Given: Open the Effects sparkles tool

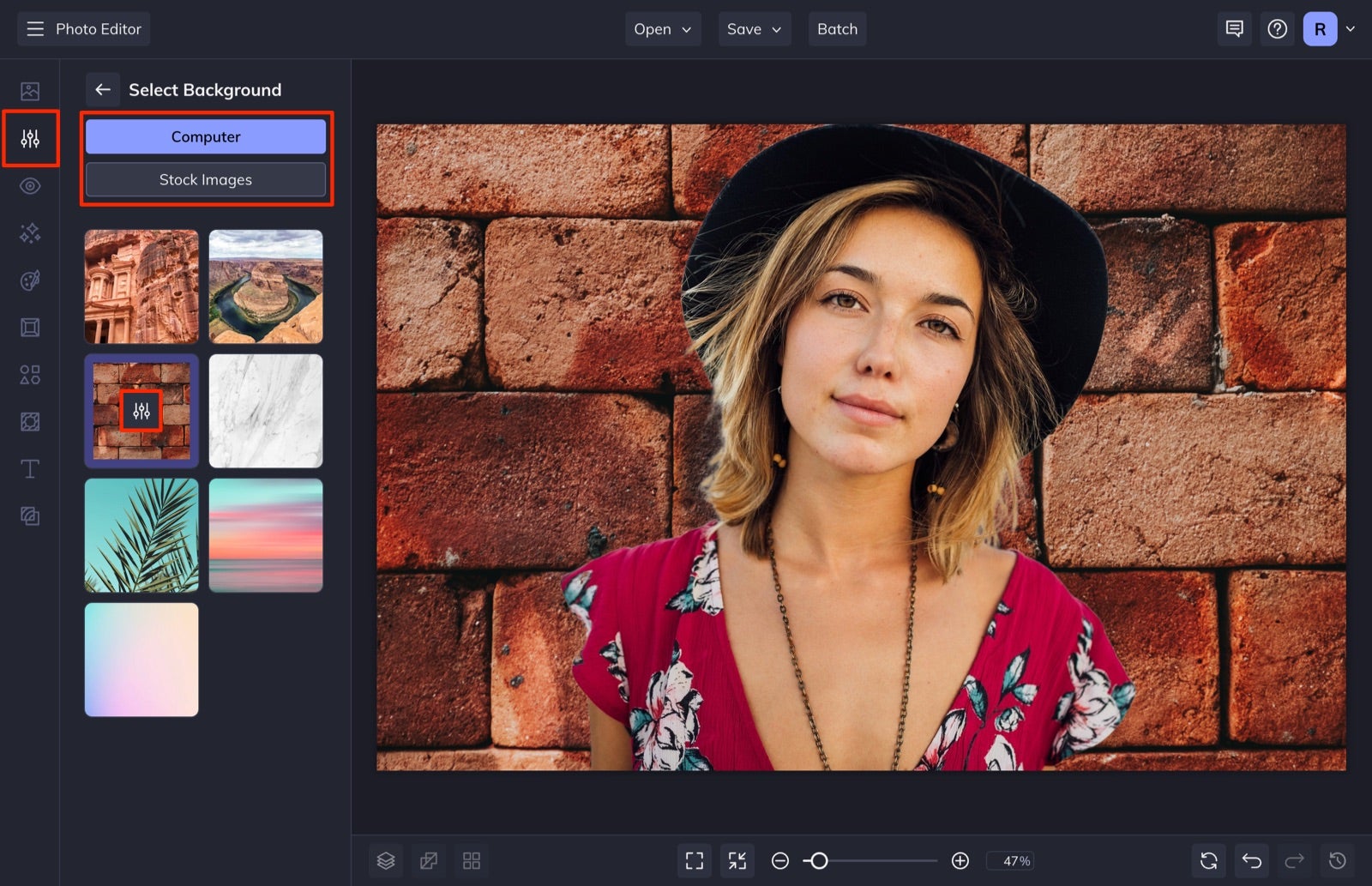Looking at the screenshot, I should (30, 232).
